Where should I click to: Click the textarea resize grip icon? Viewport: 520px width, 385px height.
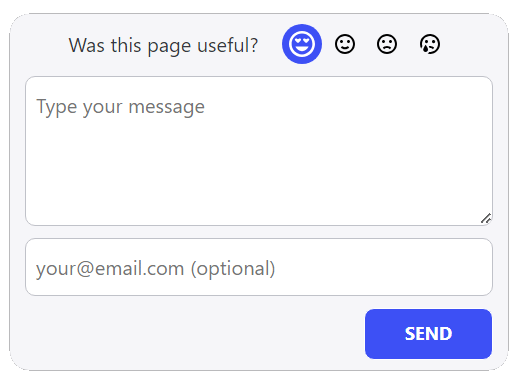pyautogui.click(x=486, y=219)
